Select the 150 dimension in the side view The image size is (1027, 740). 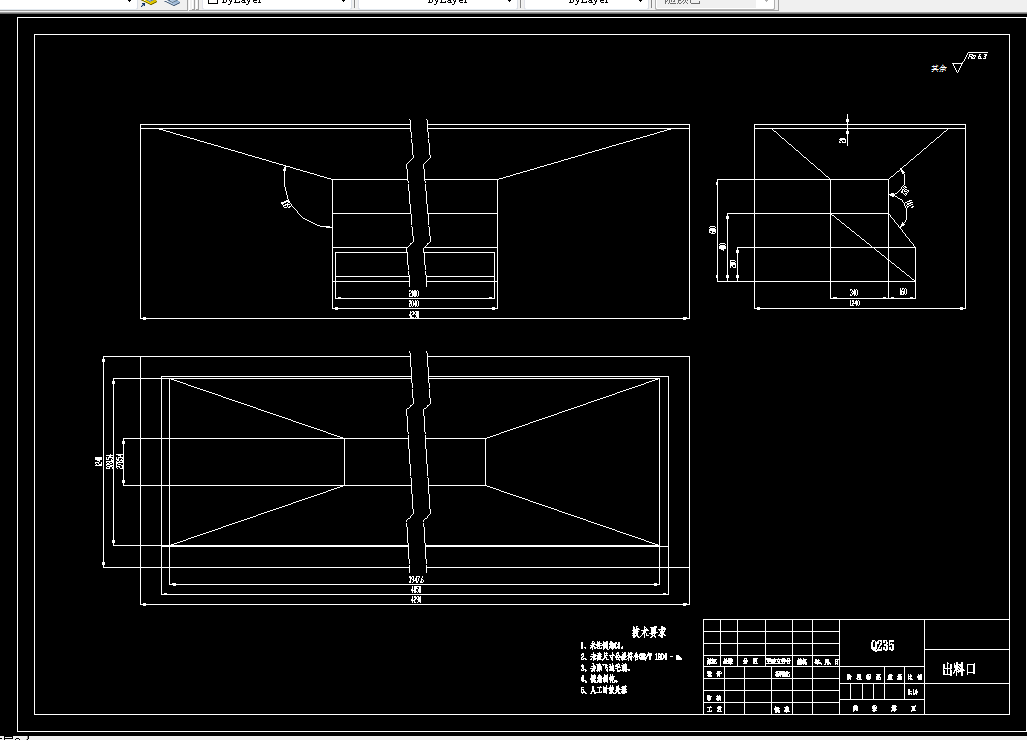click(903, 292)
